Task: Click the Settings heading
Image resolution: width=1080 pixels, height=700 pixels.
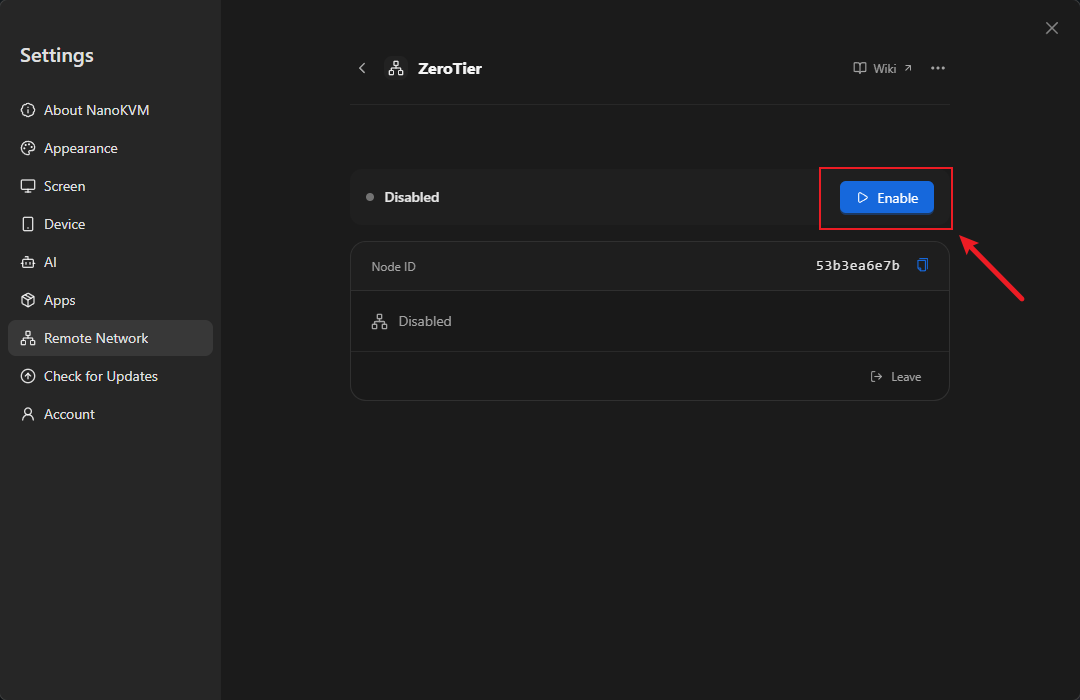Action: pyautogui.click(x=56, y=56)
